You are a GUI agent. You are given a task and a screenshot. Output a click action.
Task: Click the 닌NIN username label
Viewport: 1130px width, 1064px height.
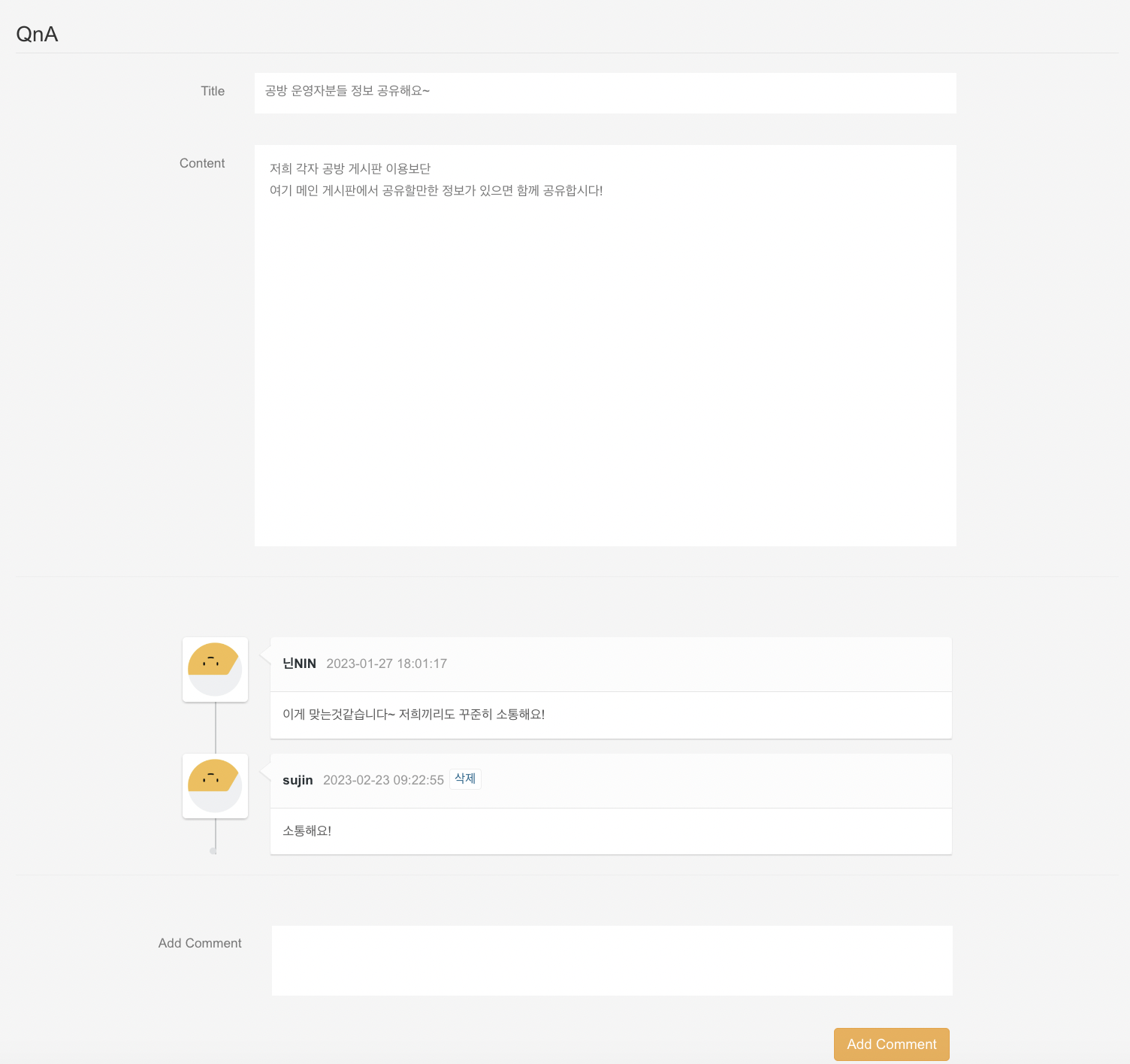[299, 663]
